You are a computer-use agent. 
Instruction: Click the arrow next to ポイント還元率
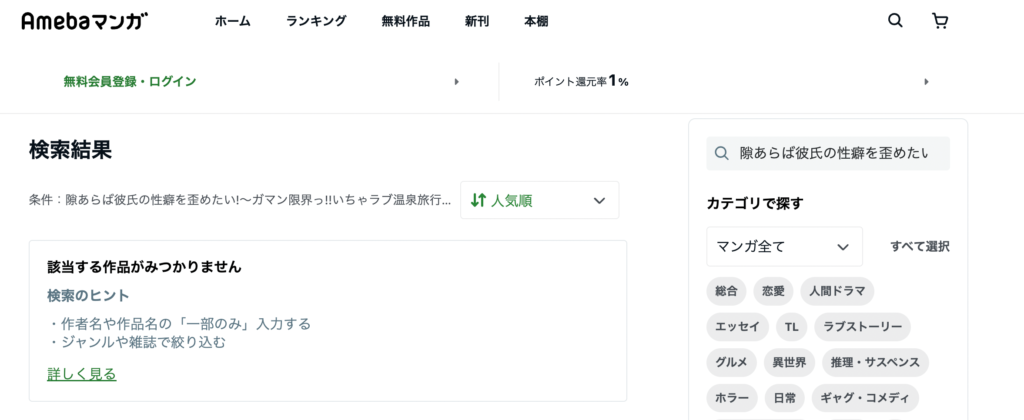point(926,82)
